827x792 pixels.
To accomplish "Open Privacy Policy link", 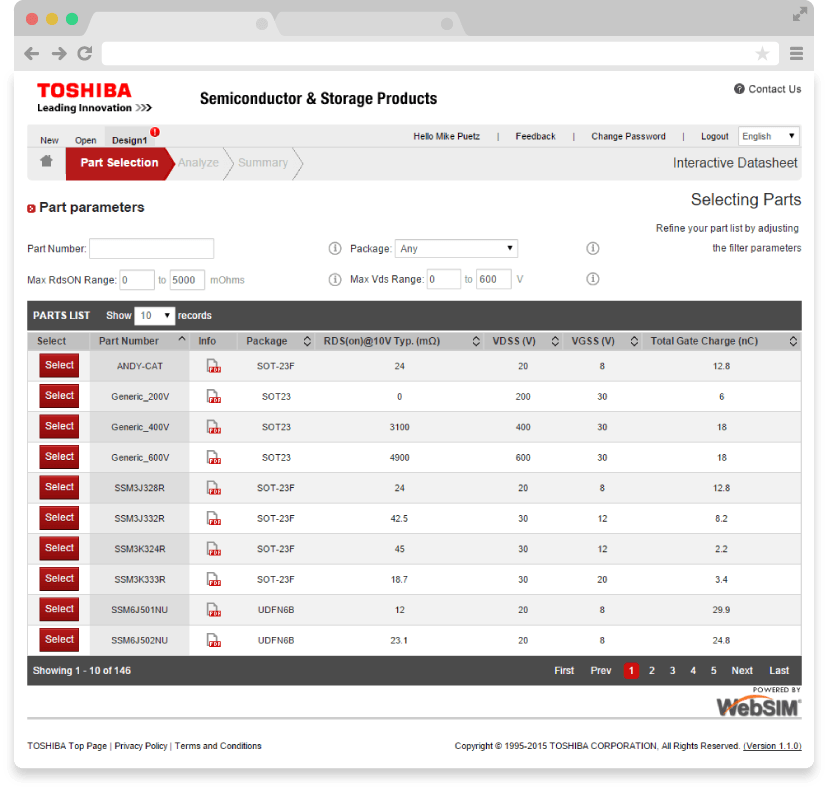I will 141,746.
